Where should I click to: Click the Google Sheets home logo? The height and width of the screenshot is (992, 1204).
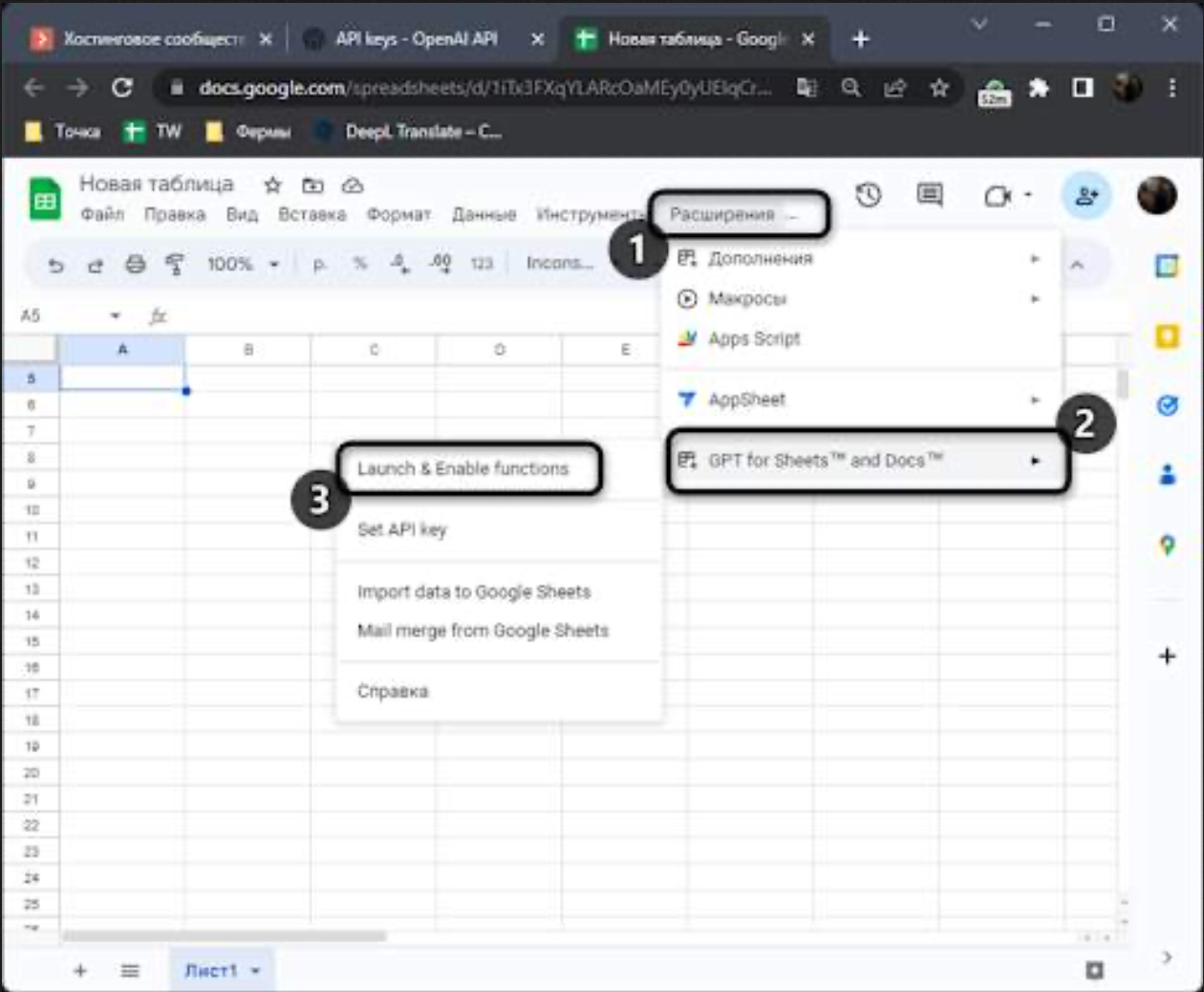pos(45,200)
